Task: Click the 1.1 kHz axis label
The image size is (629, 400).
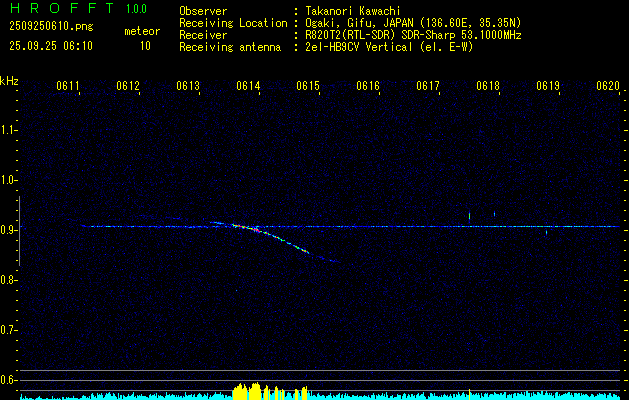Action: click(x=8, y=130)
